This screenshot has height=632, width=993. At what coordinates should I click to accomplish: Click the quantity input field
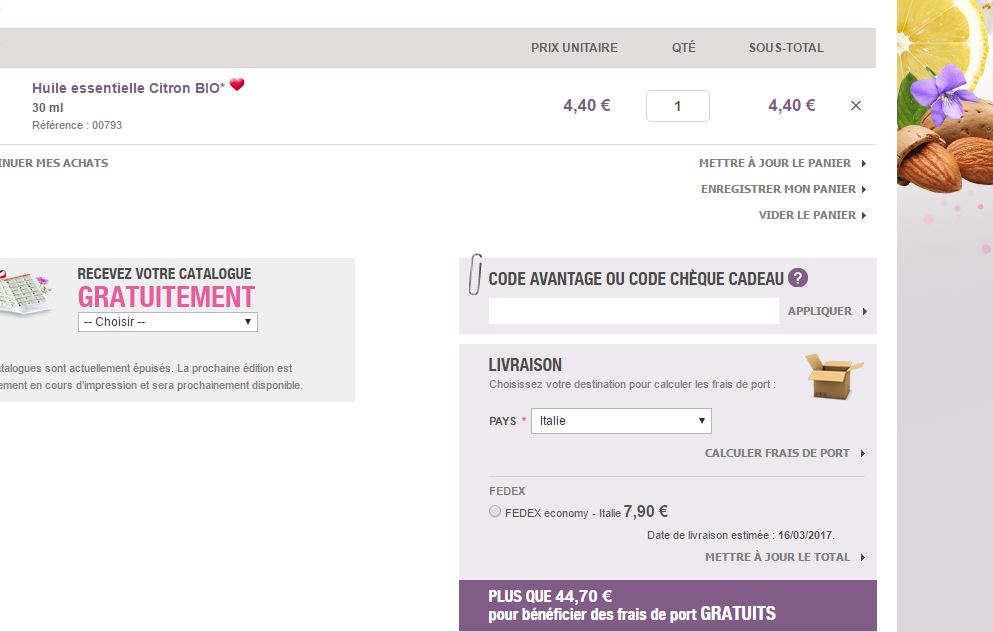tap(678, 106)
